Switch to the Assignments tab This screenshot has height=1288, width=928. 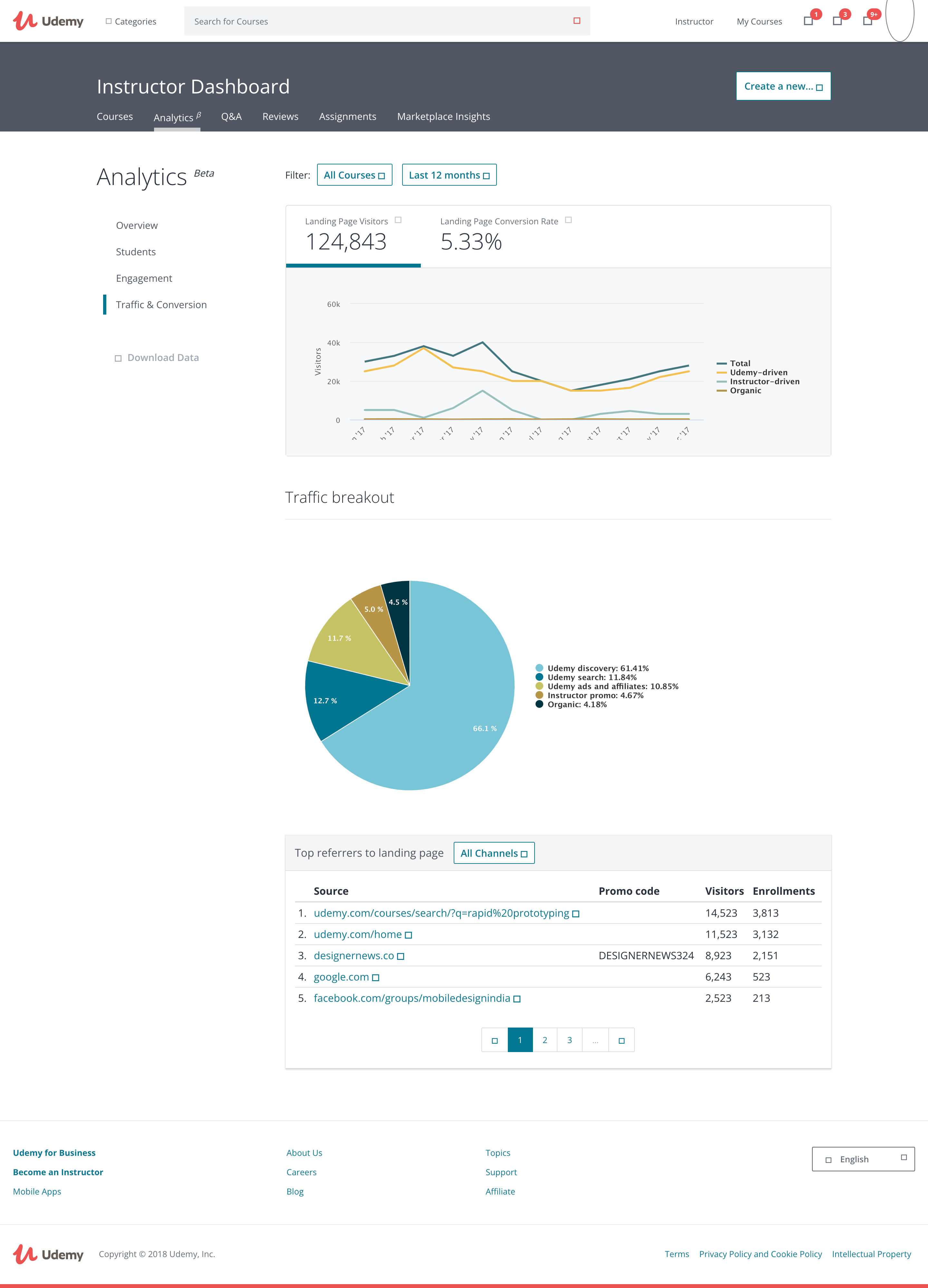[x=347, y=116]
